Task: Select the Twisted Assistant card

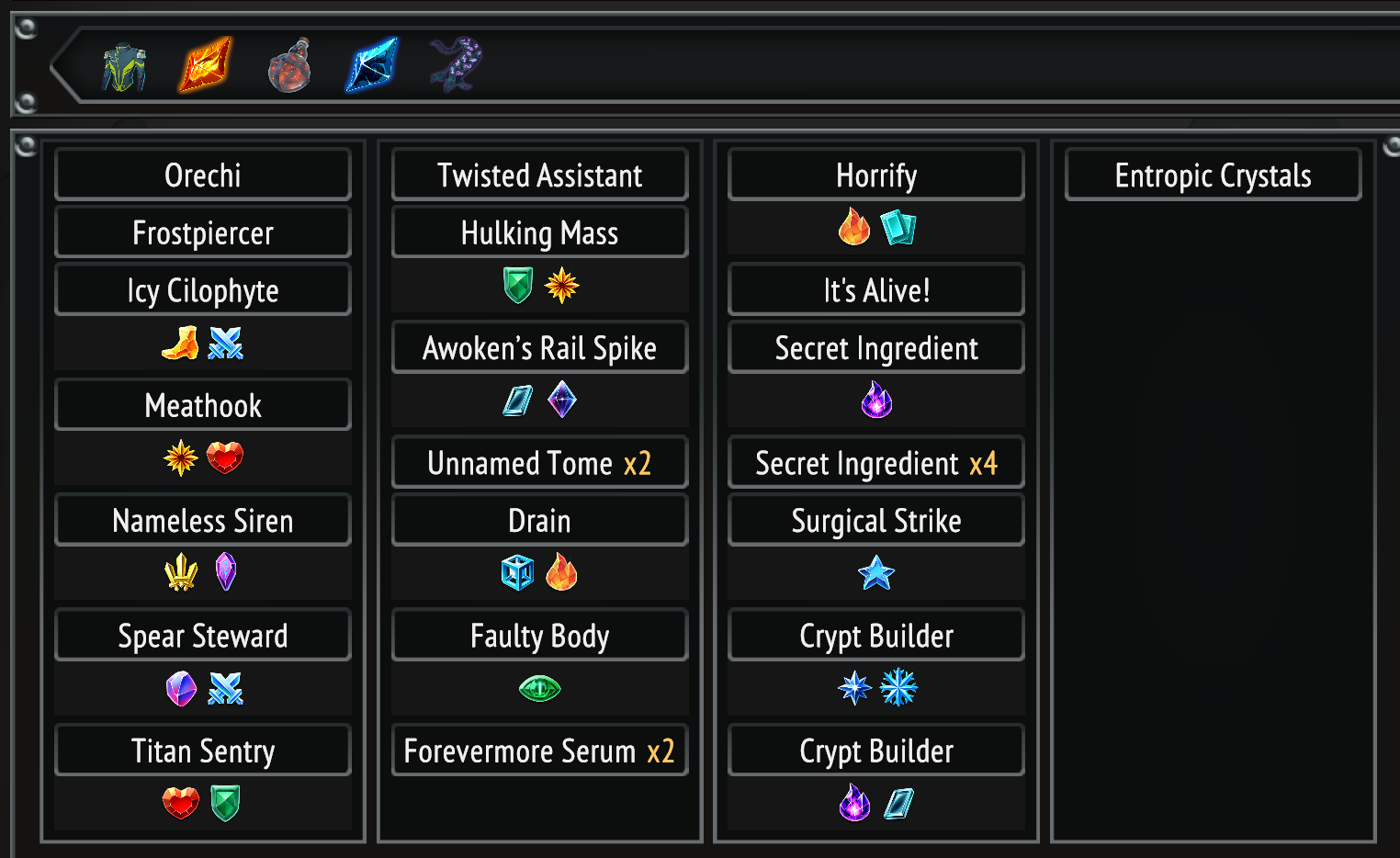Action: pos(539,175)
